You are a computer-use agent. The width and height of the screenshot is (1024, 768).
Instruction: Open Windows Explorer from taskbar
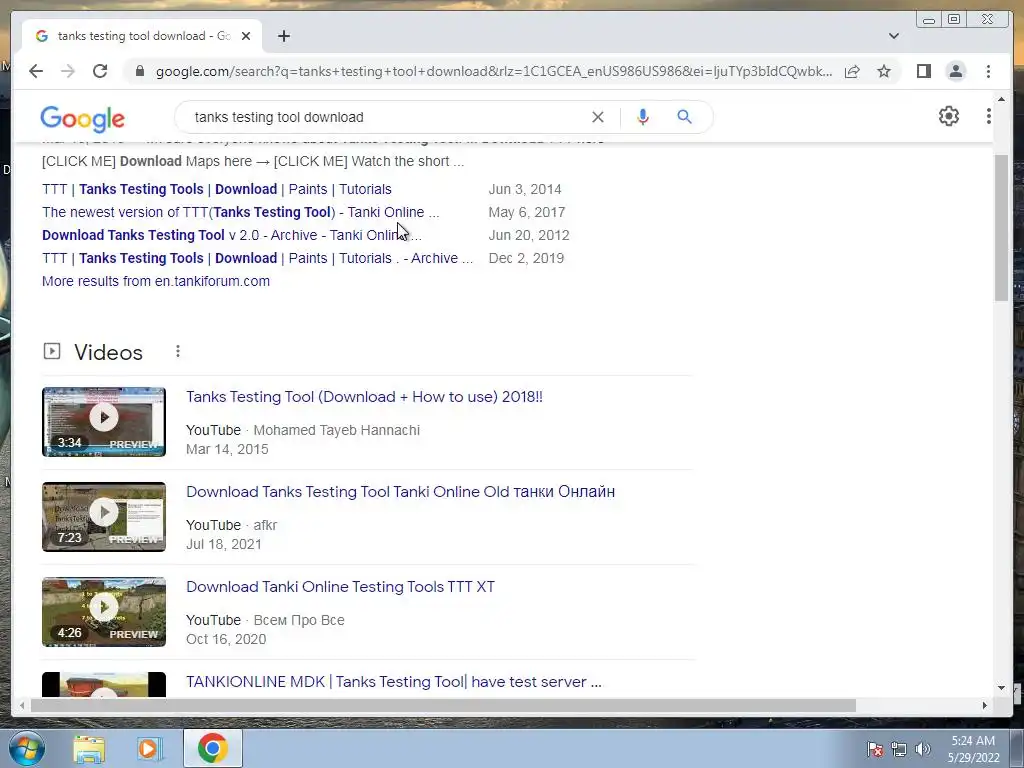click(x=89, y=748)
